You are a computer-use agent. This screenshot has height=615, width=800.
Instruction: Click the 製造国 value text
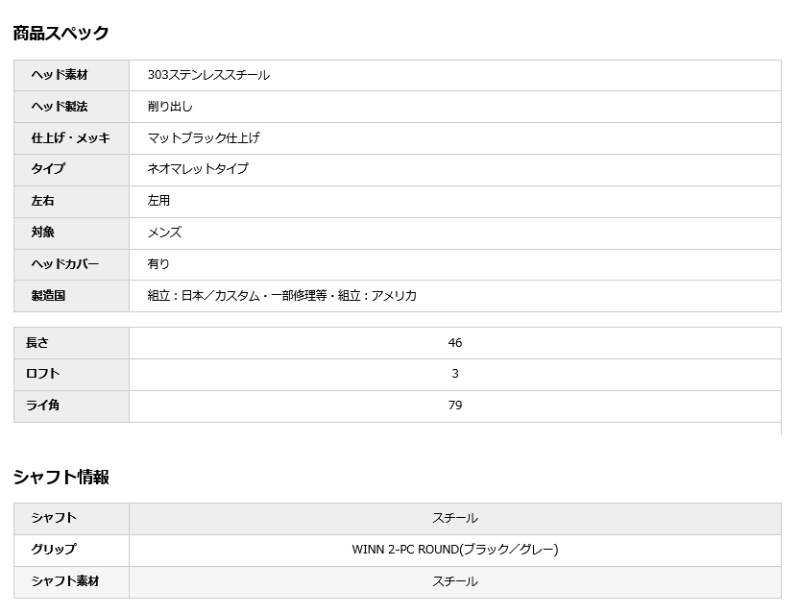click(281, 296)
